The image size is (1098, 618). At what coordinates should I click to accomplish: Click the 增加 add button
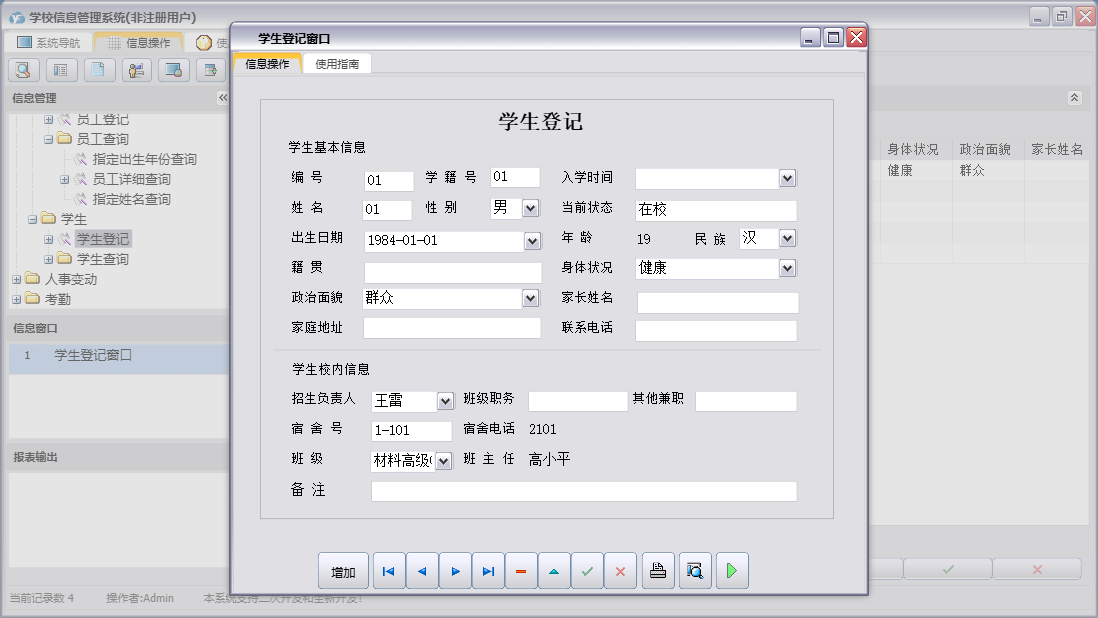point(343,570)
